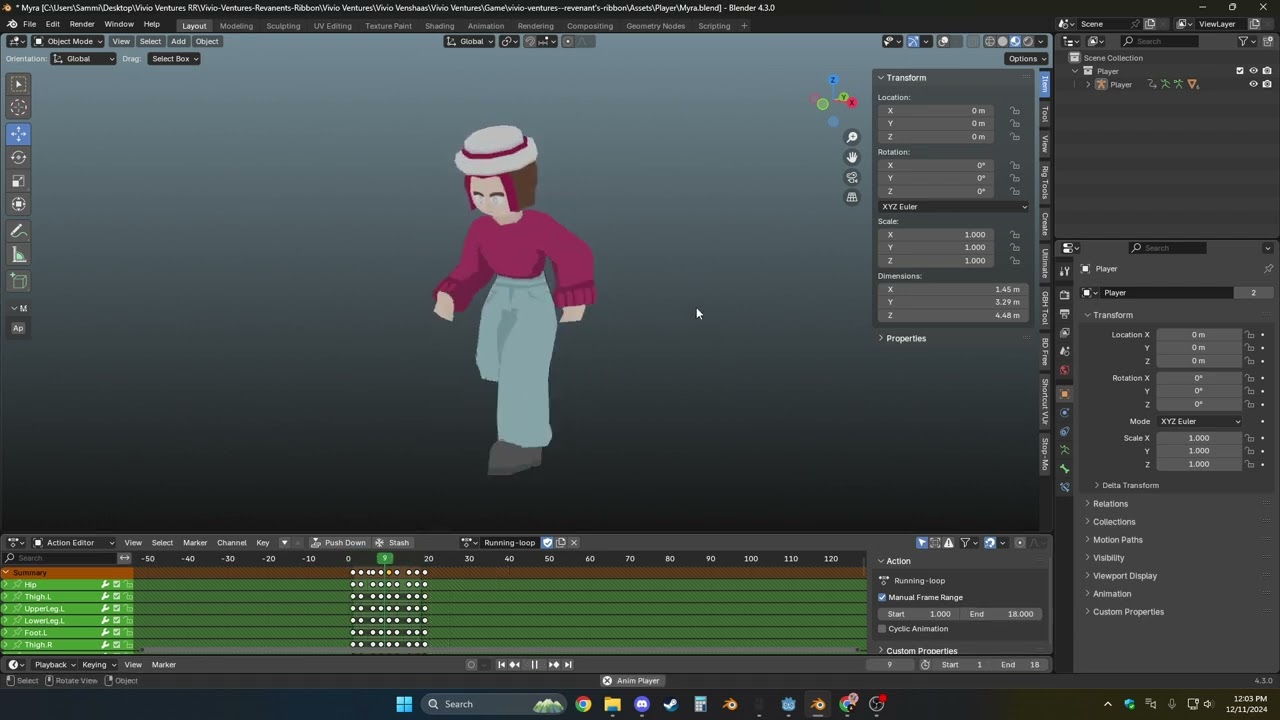The image size is (1280, 720).
Task: Select the Rotate tool in the viewport toolbar
Action: 18,157
